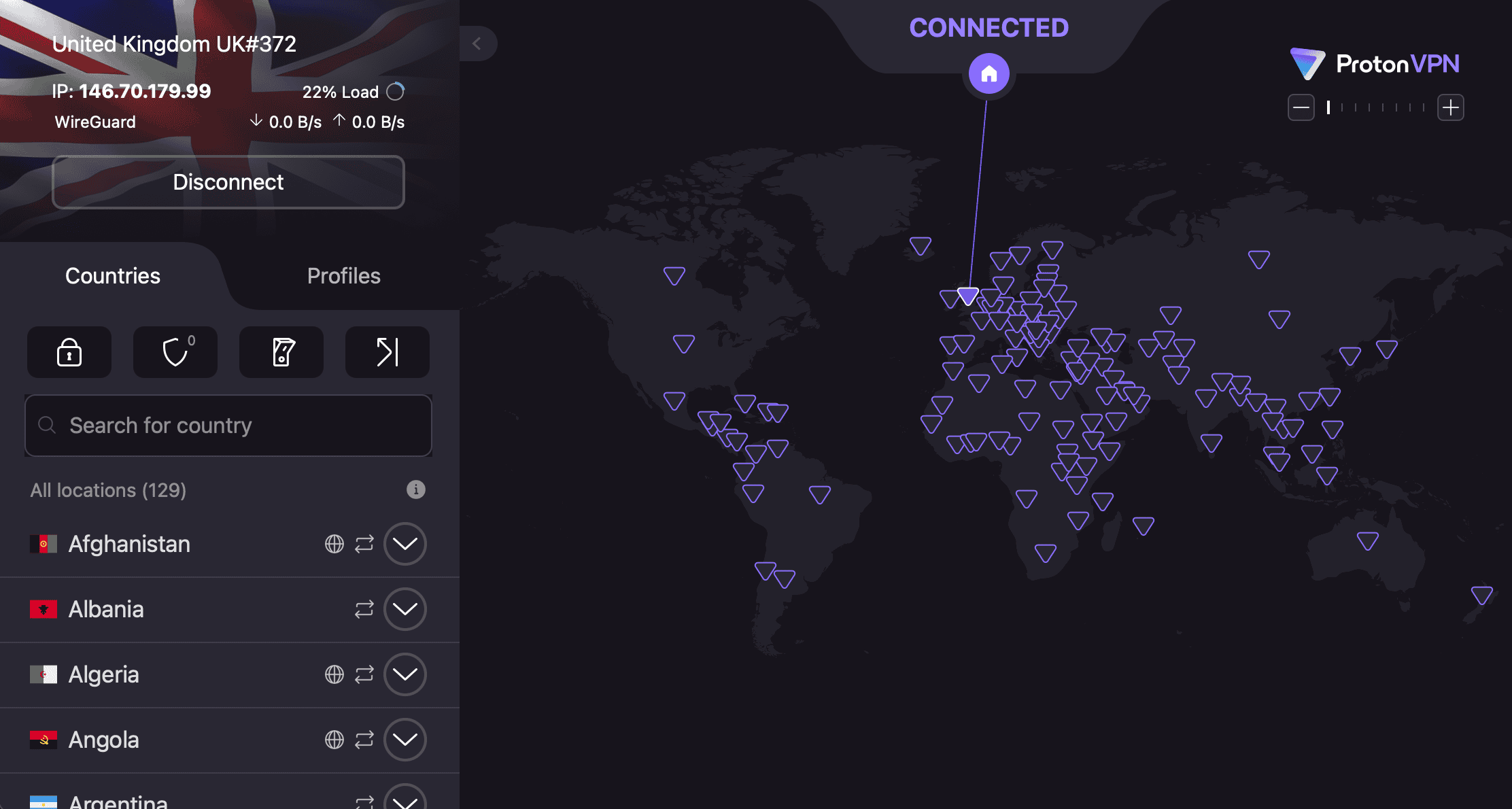1512x809 pixels.
Task: Switch to the Profiles tab
Action: (343, 276)
